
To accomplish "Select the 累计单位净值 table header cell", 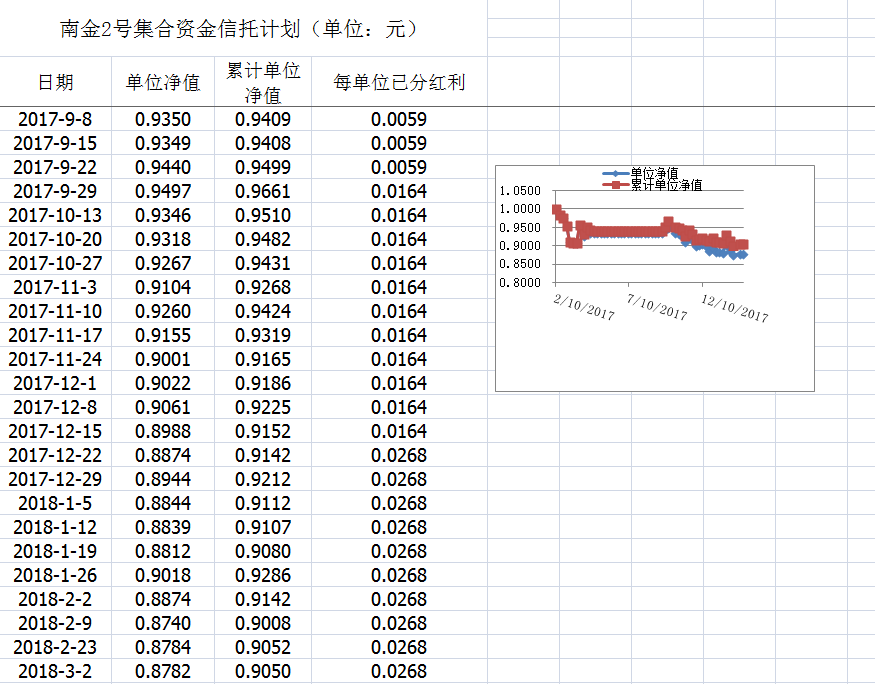I will click(x=263, y=82).
